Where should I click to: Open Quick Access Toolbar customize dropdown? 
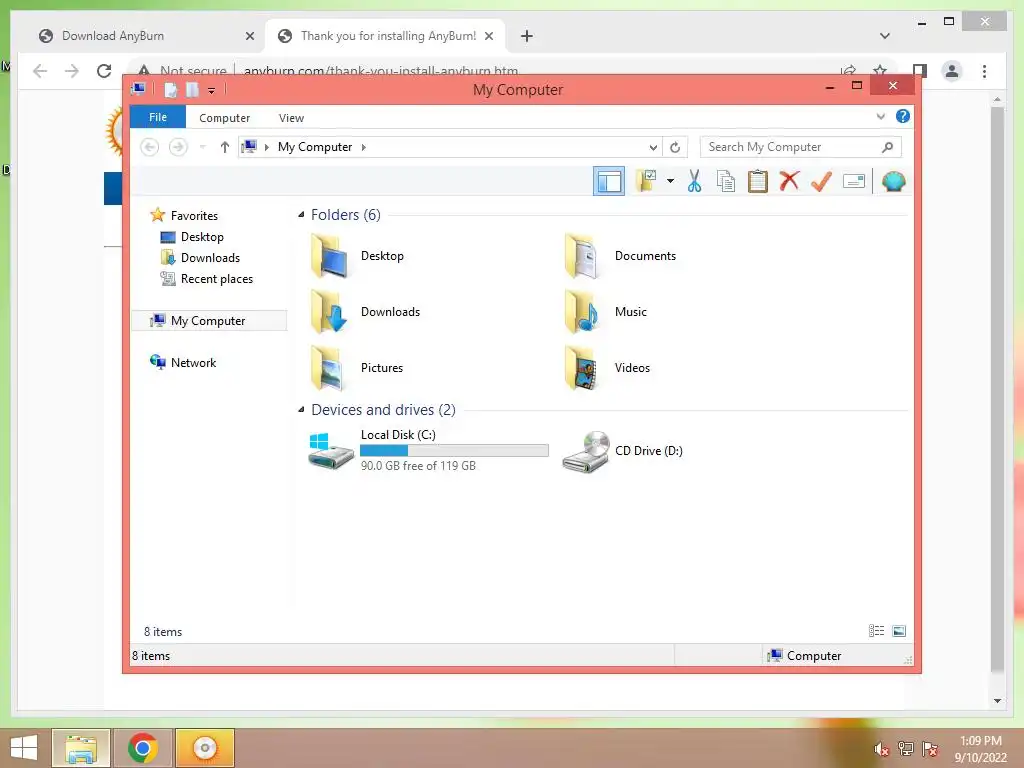(212, 91)
